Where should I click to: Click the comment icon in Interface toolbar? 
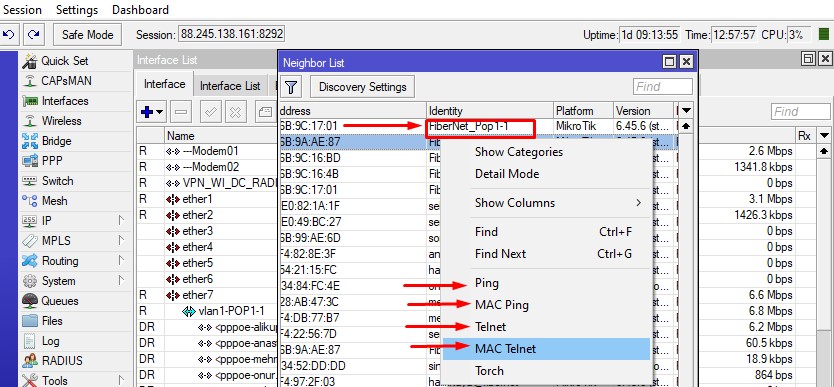click(265, 112)
